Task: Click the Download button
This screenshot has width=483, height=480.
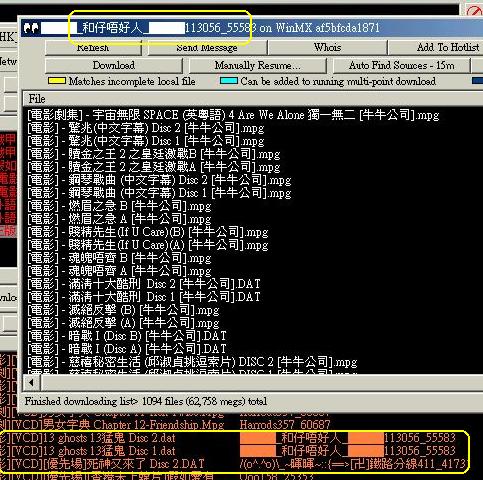Action: 114,65
